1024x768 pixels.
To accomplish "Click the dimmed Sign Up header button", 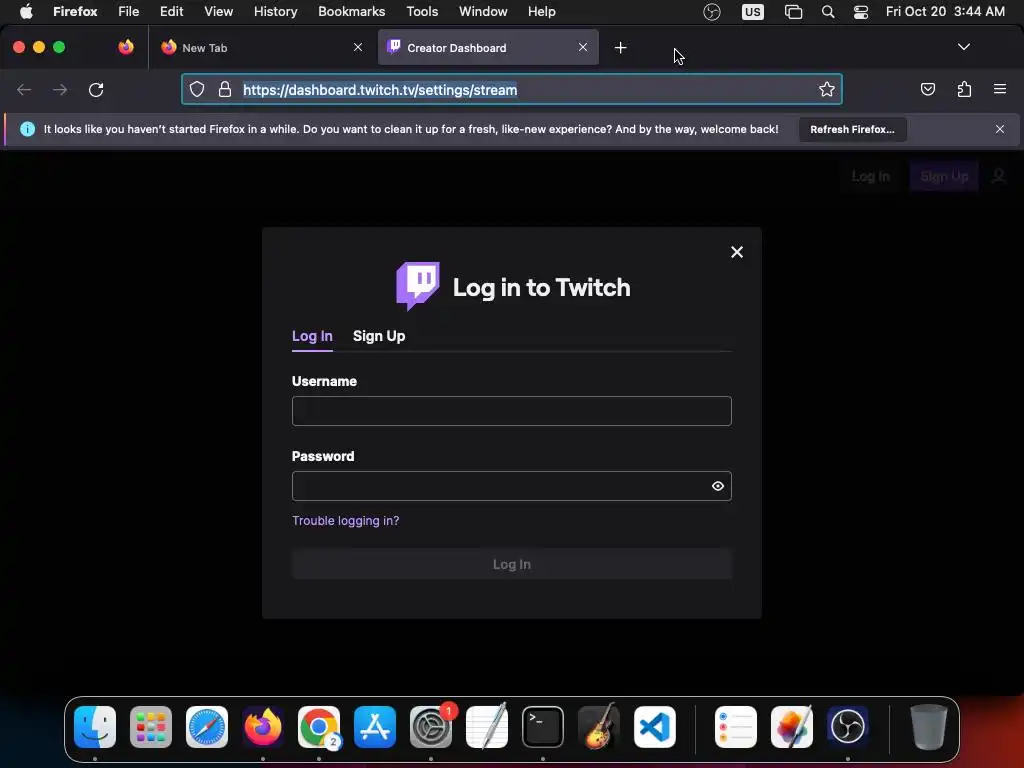I will click(x=944, y=176).
